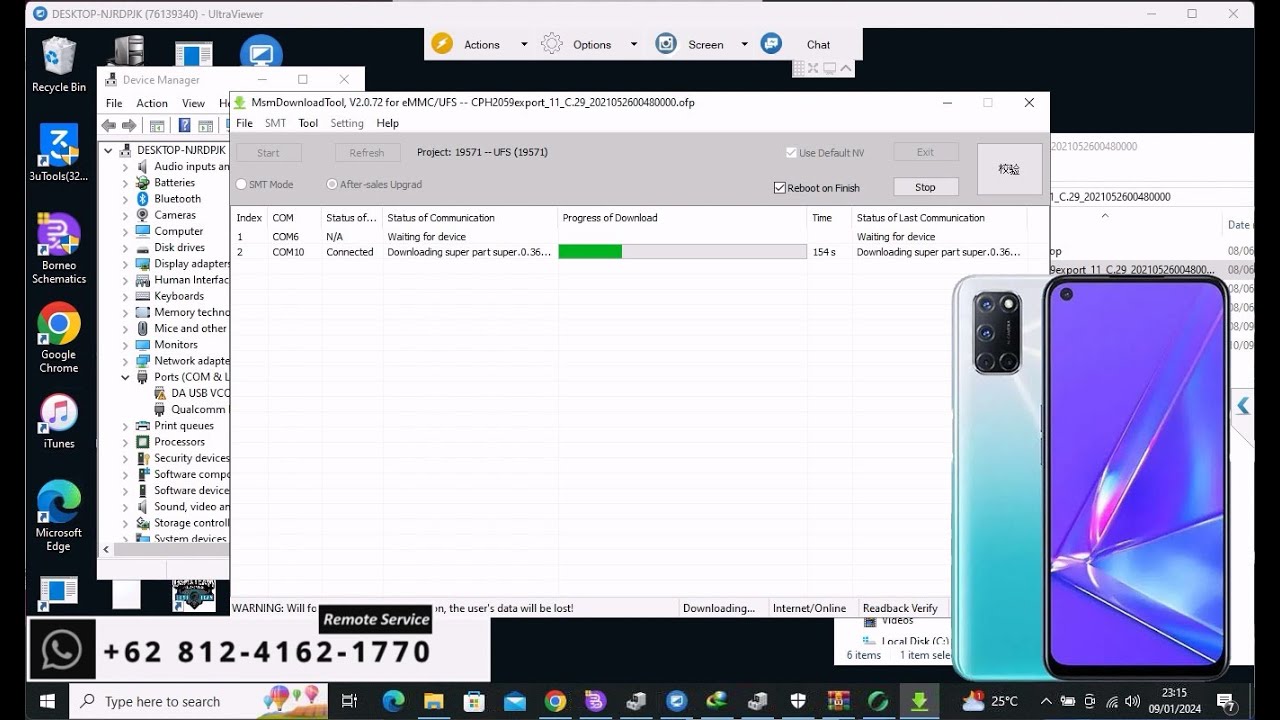Open the Screen dropdown arrow in UltraViewer

point(744,44)
